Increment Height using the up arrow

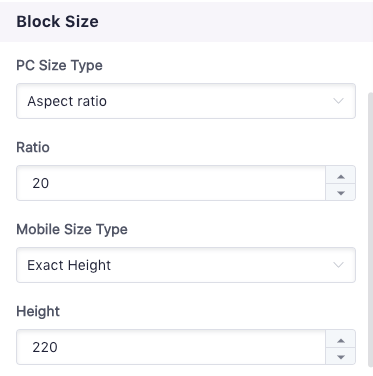coord(341,339)
